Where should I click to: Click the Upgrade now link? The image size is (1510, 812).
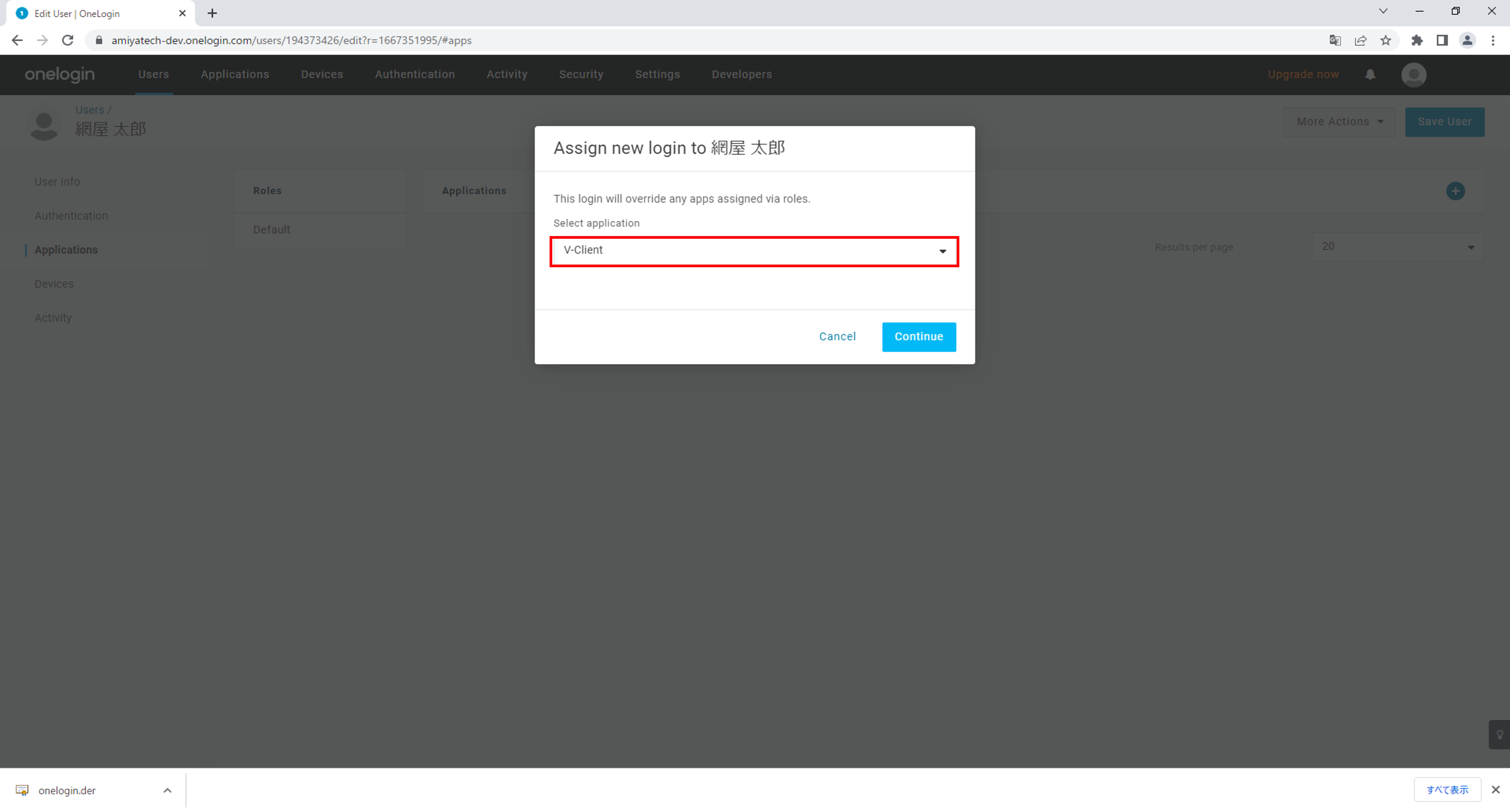1303,74
